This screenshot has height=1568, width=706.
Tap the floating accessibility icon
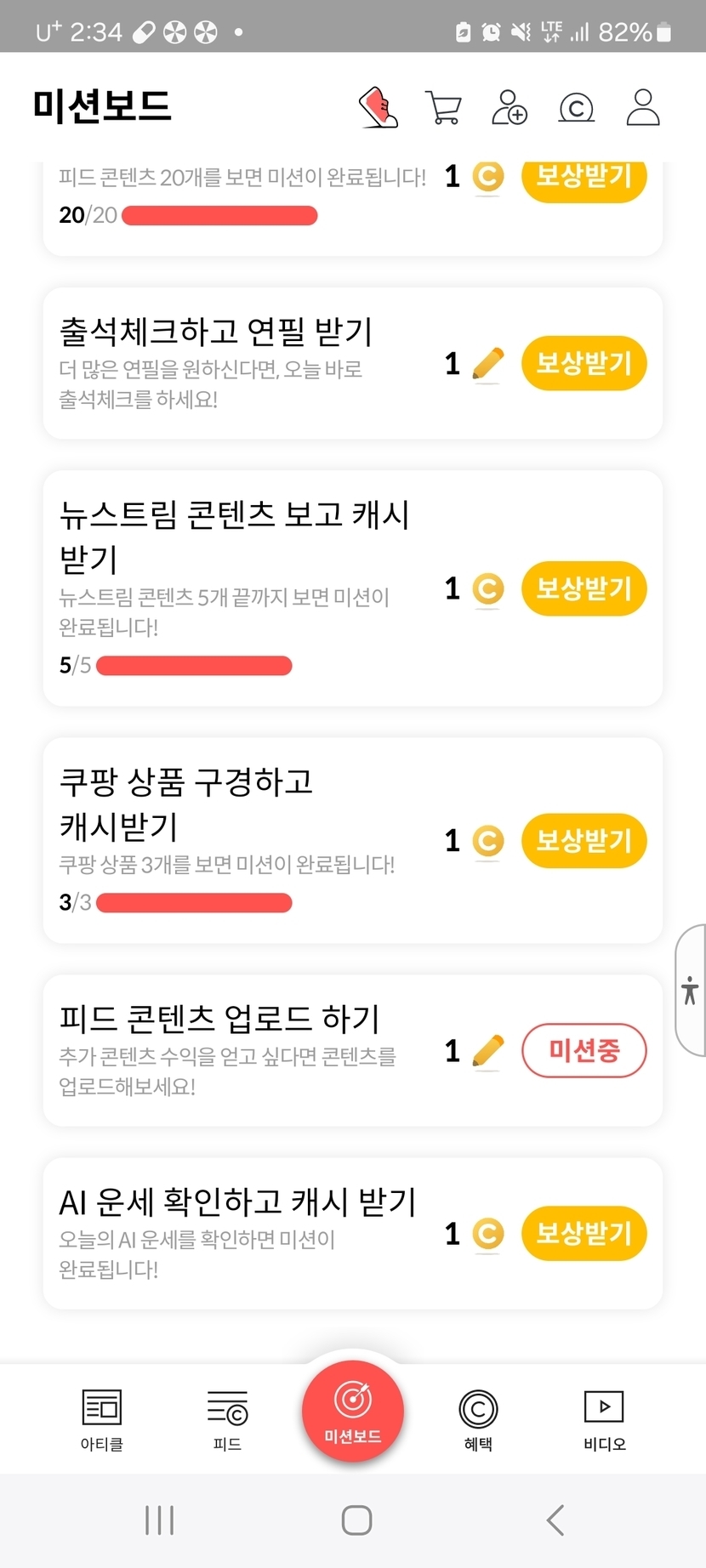coord(690,991)
